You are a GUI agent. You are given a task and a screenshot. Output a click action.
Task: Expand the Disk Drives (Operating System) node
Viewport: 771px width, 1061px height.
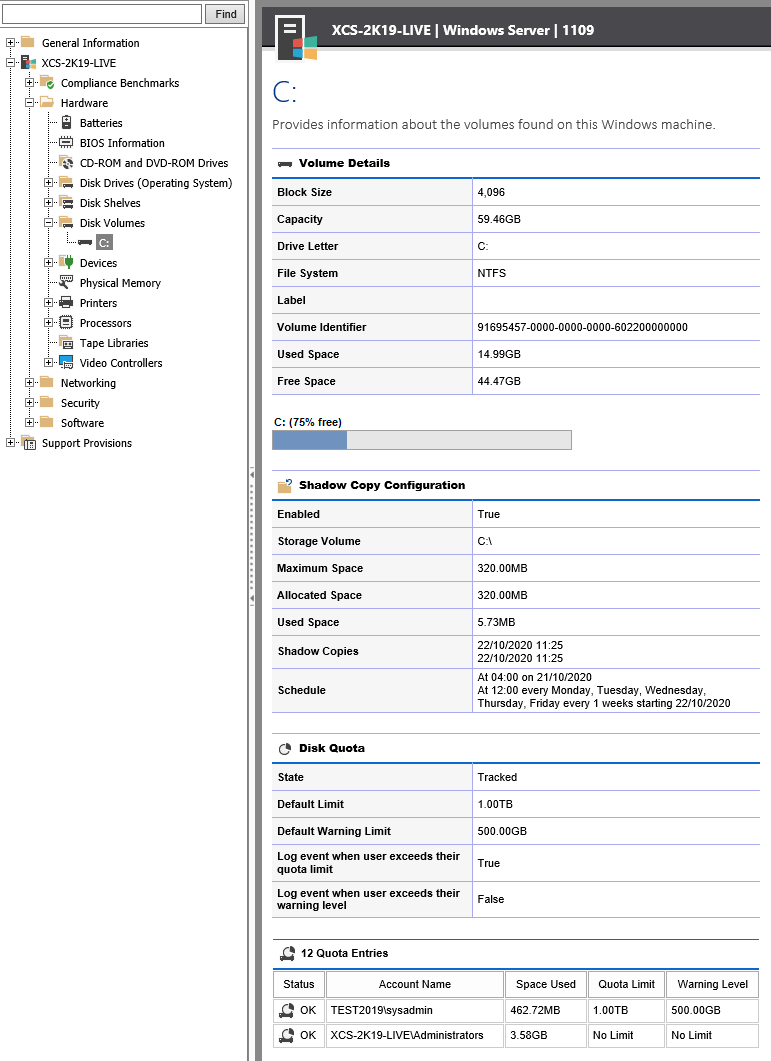coord(49,183)
